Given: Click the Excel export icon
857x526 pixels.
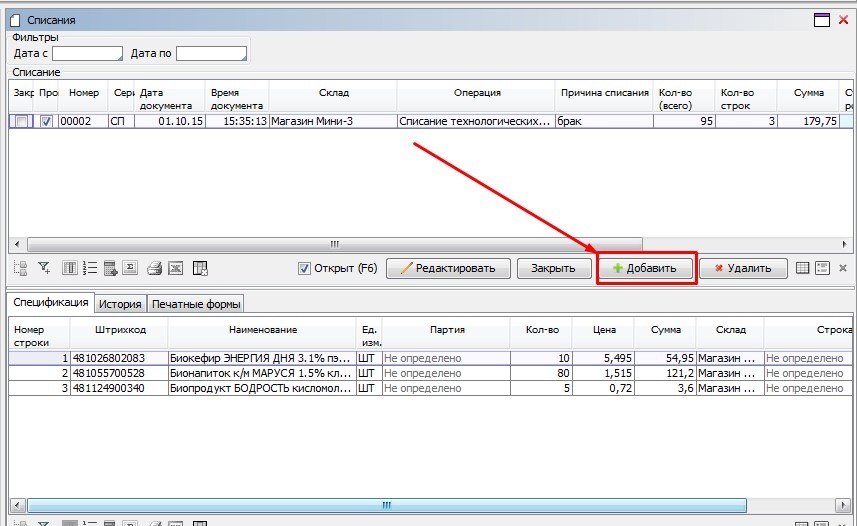Looking at the screenshot, I should 176,268.
